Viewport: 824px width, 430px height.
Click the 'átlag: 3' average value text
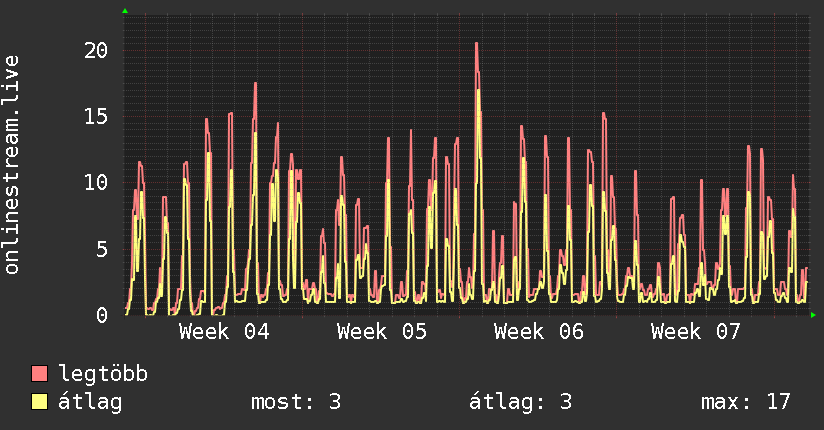click(x=520, y=402)
